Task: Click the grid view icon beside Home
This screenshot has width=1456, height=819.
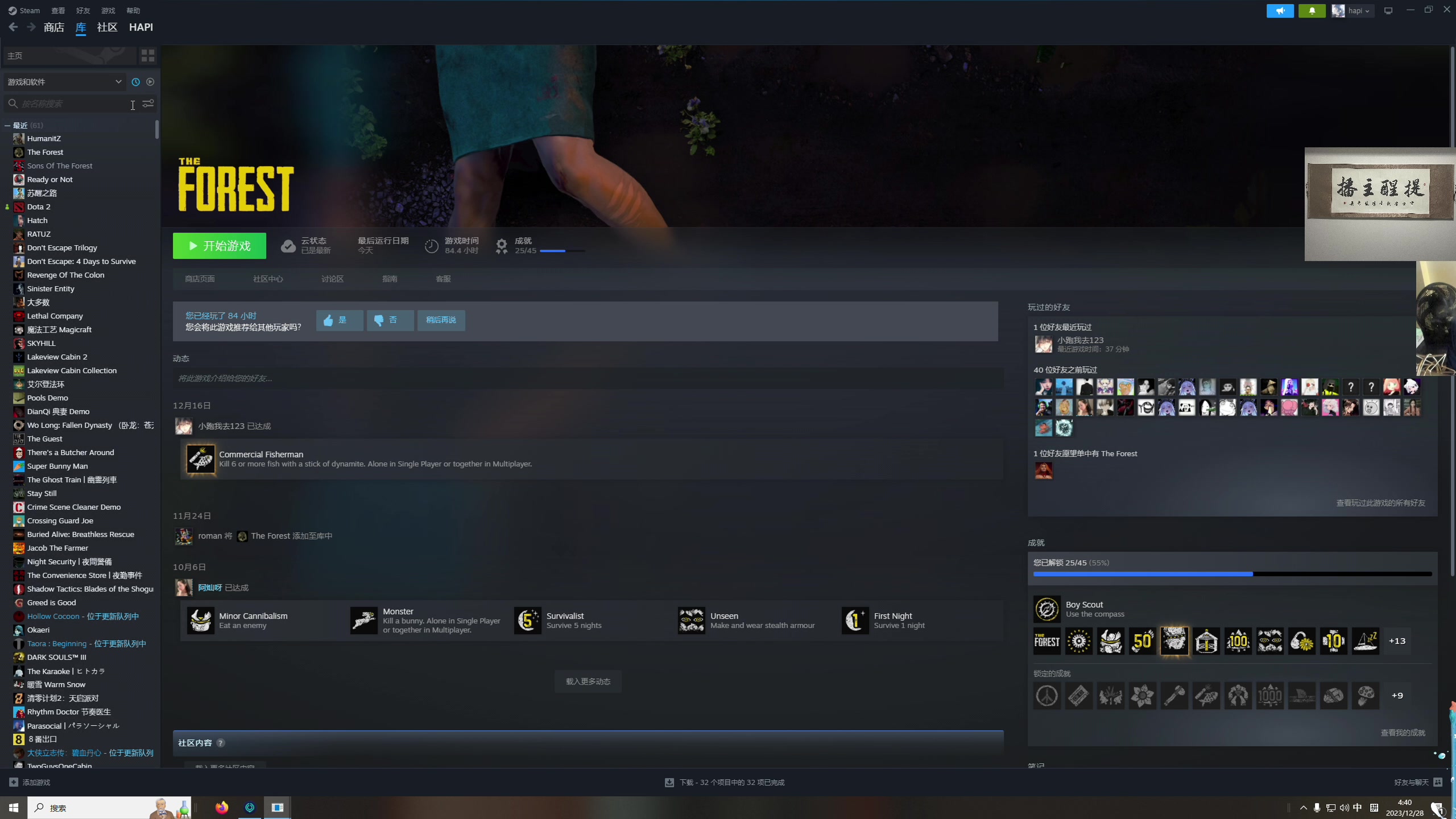Action: pos(148,55)
